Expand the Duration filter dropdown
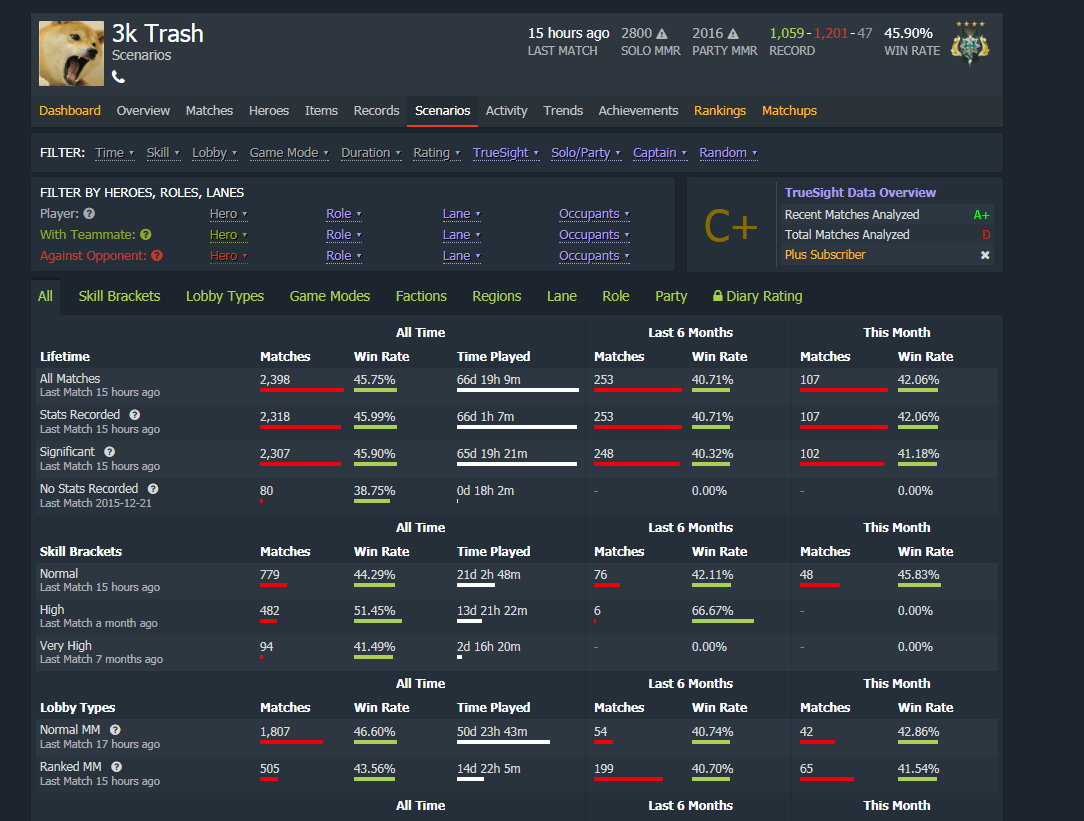Viewport: 1084px width, 821px height. point(371,153)
